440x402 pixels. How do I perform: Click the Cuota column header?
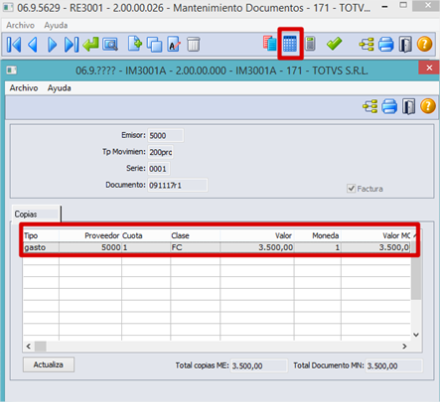pos(146,236)
